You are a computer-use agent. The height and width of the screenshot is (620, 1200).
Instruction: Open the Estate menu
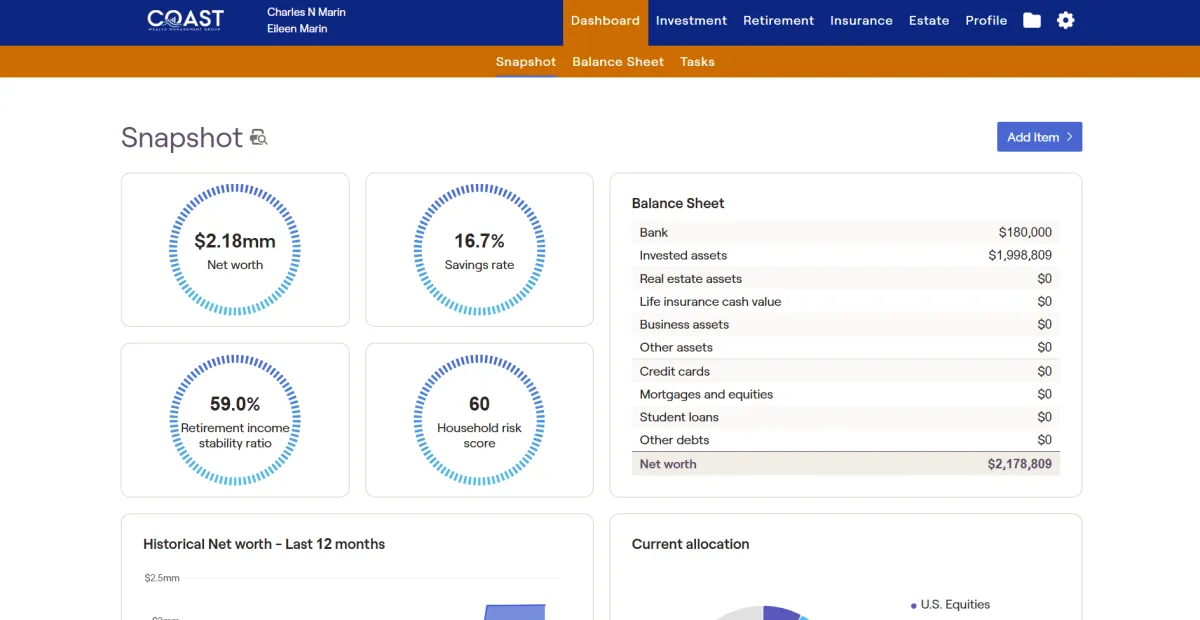coord(929,20)
